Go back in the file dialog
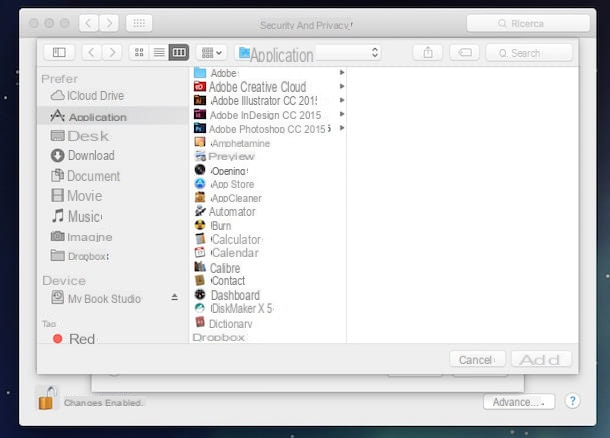Image resolution: width=610 pixels, height=438 pixels. click(92, 52)
